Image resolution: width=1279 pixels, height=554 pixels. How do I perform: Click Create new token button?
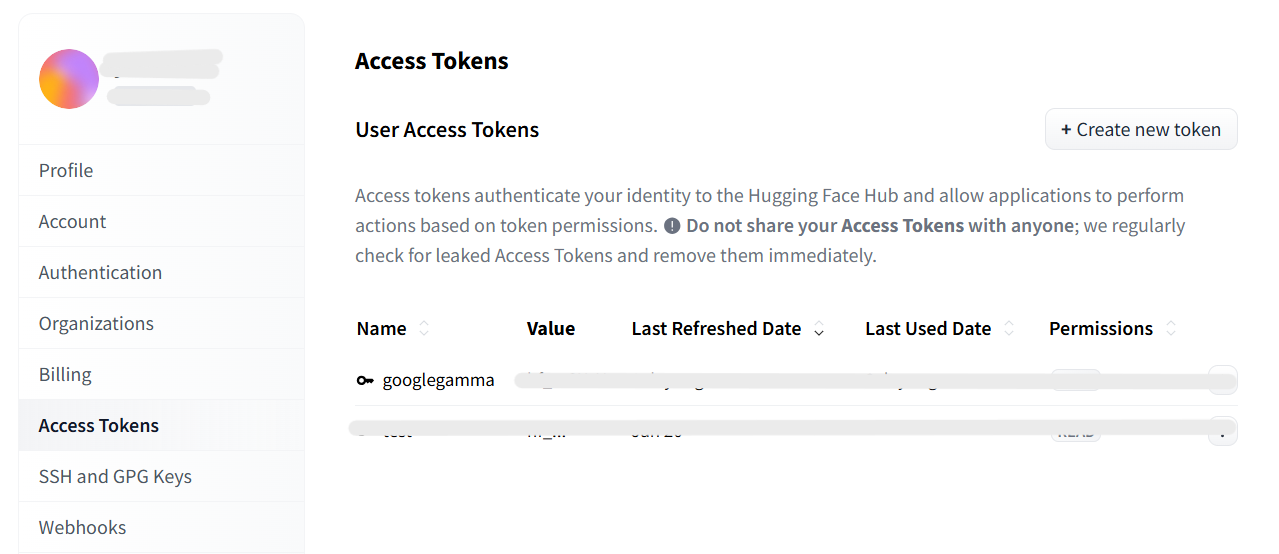click(x=1141, y=130)
